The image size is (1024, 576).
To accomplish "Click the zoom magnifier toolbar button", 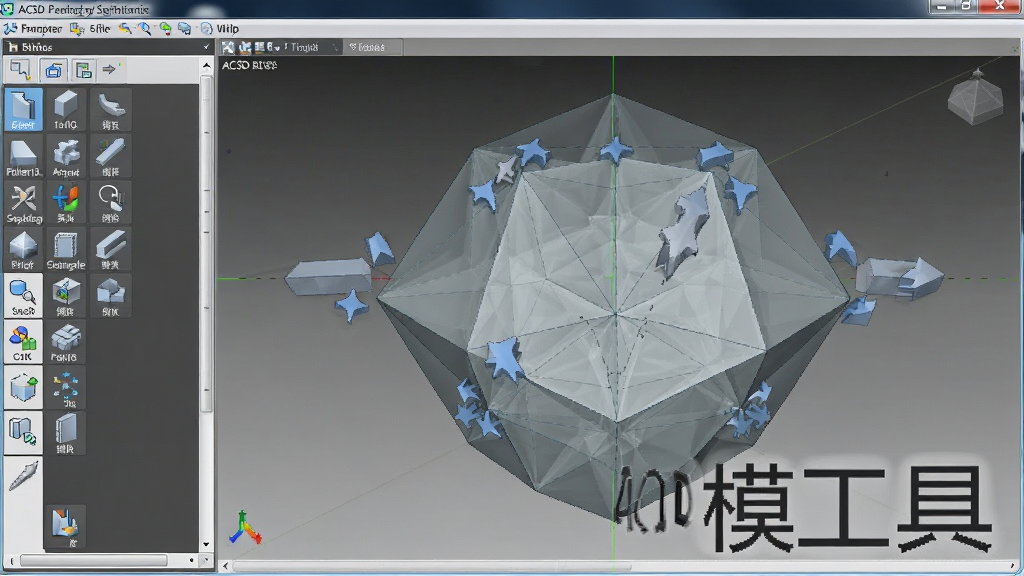I will coord(144,29).
